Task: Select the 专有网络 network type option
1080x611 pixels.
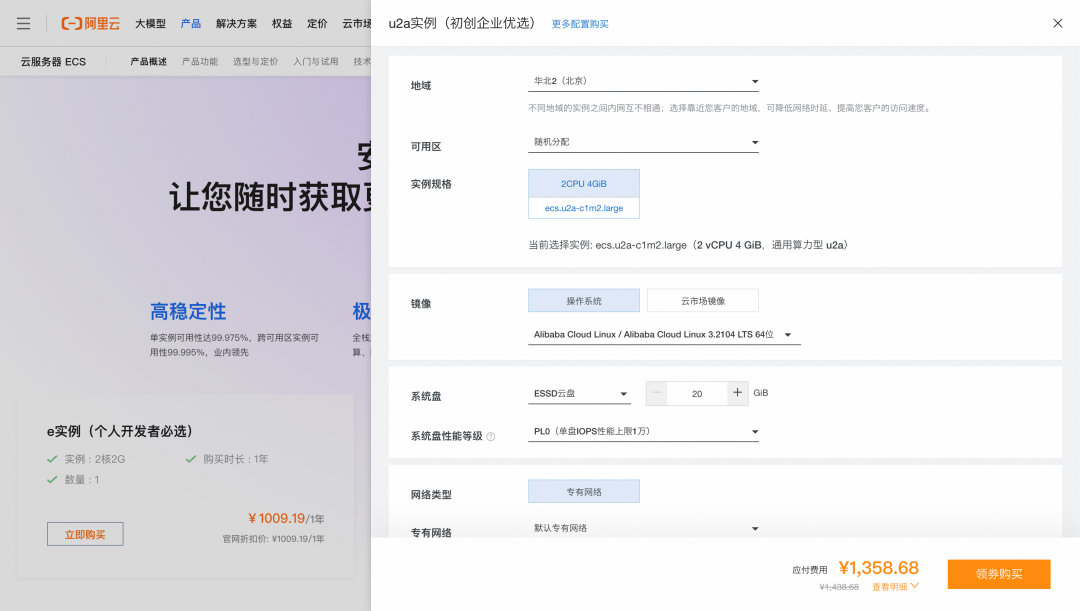Action: point(584,492)
